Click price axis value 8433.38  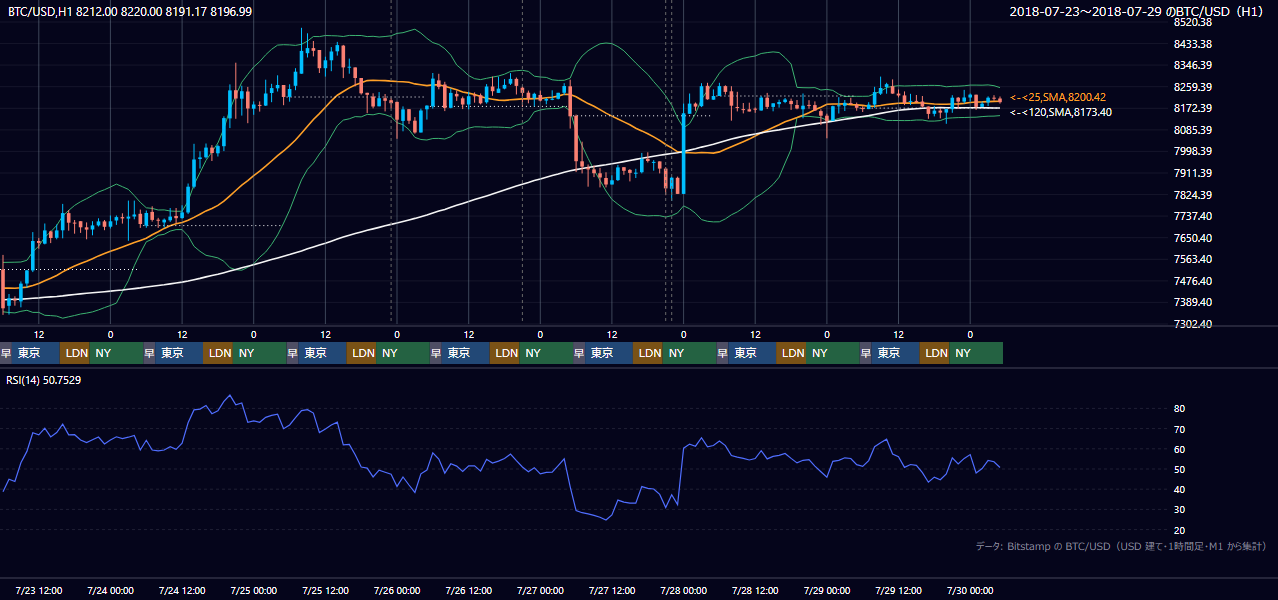pos(1193,44)
